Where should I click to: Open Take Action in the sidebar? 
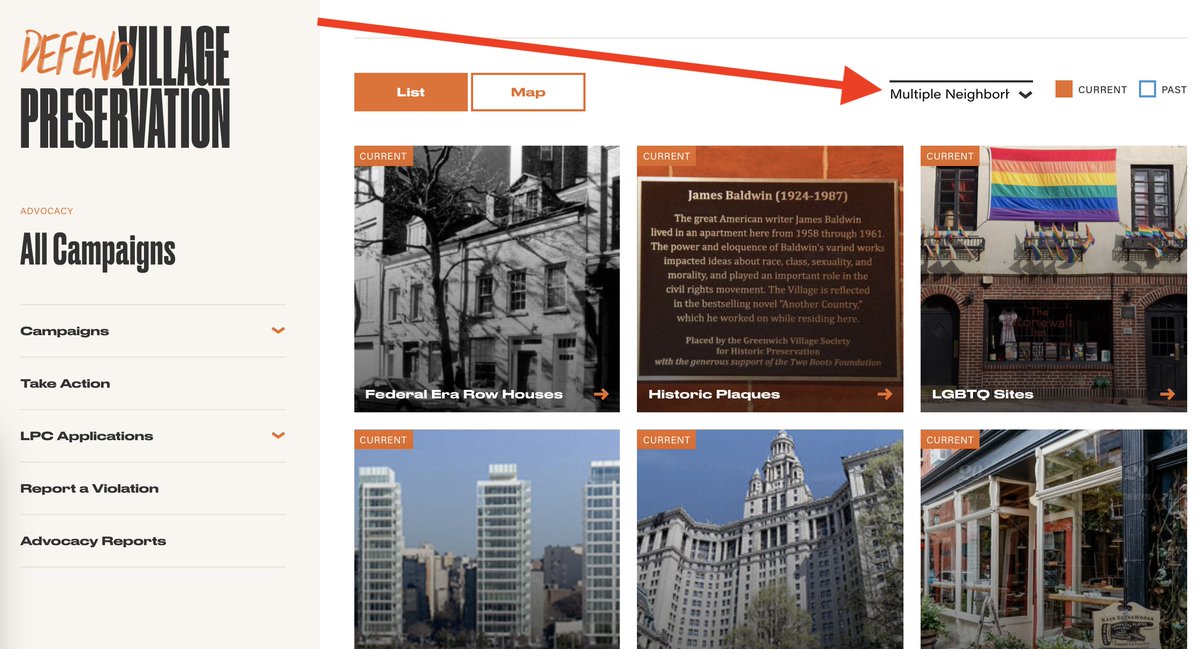65,384
